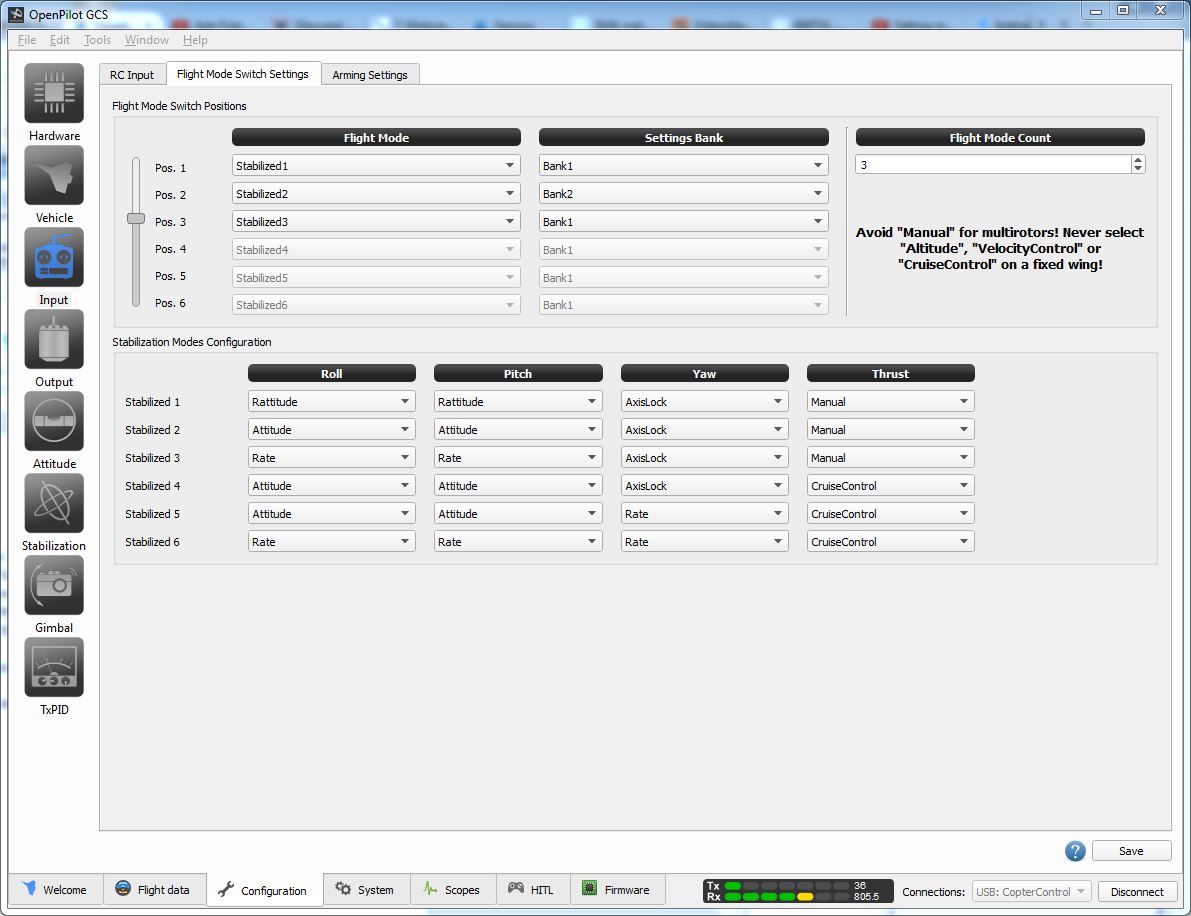
Task: Open Stabilized 4 Thrust CruiseControl dropdown
Action: [x=890, y=486]
